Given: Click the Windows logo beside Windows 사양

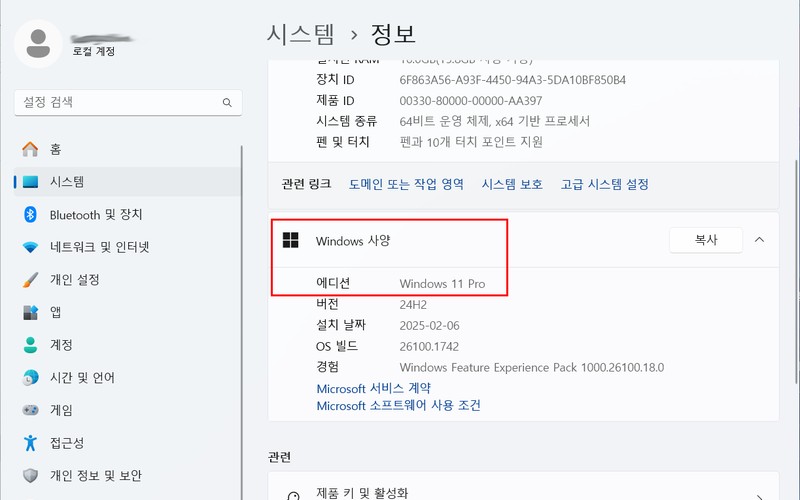Looking at the screenshot, I should click(x=290, y=240).
